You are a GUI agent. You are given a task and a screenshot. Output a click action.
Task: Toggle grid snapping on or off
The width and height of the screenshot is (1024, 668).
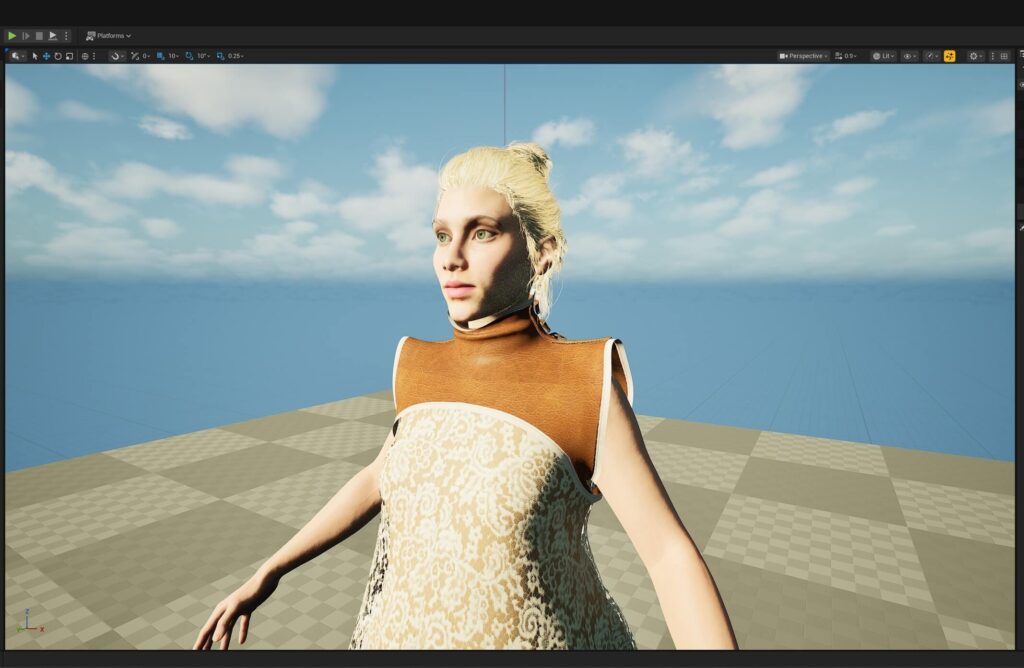tap(160, 56)
